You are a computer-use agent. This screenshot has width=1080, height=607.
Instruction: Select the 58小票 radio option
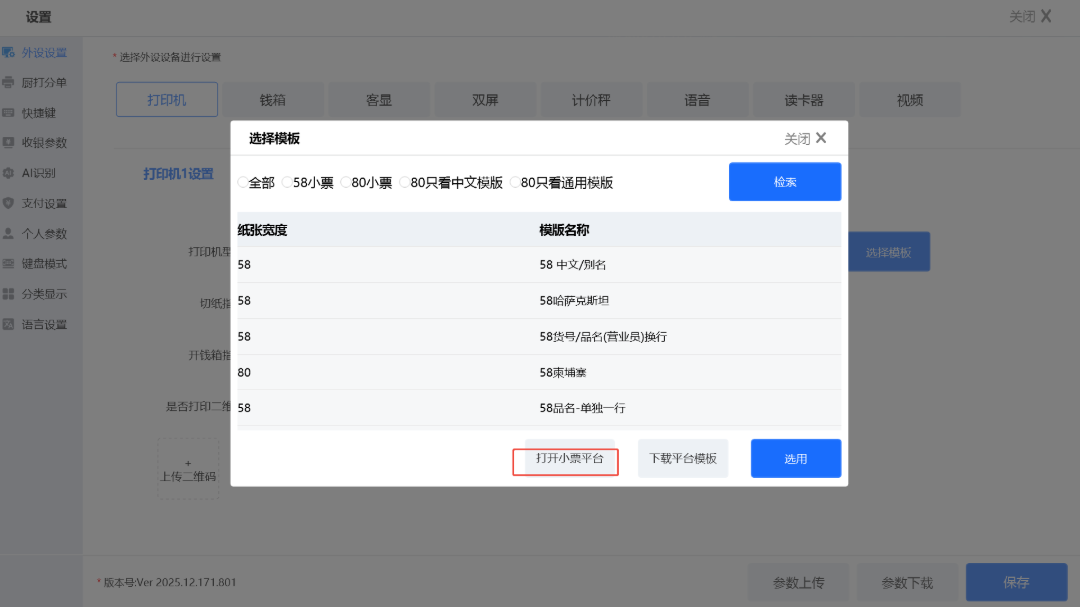click(287, 183)
